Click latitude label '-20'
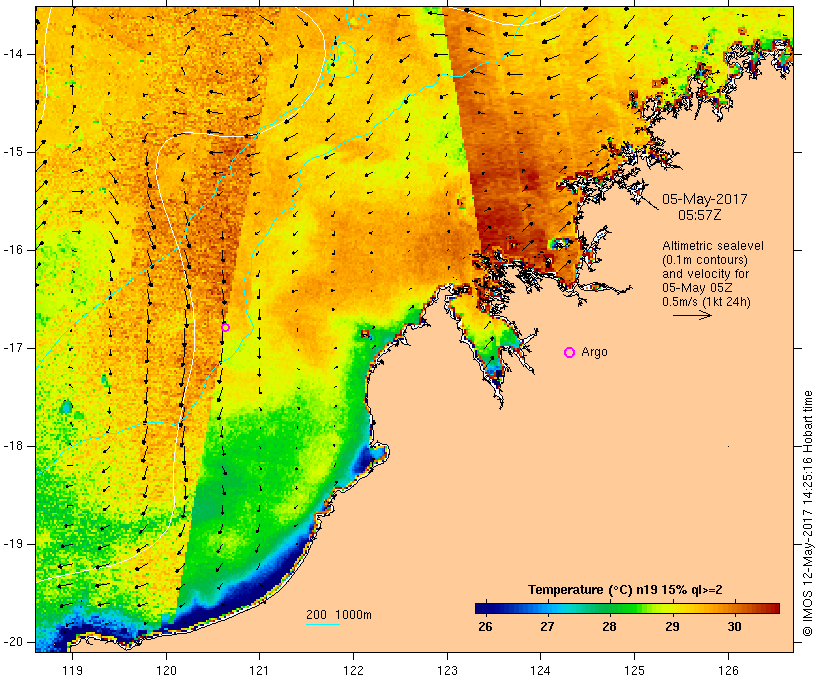 pyautogui.click(x=13, y=642)
